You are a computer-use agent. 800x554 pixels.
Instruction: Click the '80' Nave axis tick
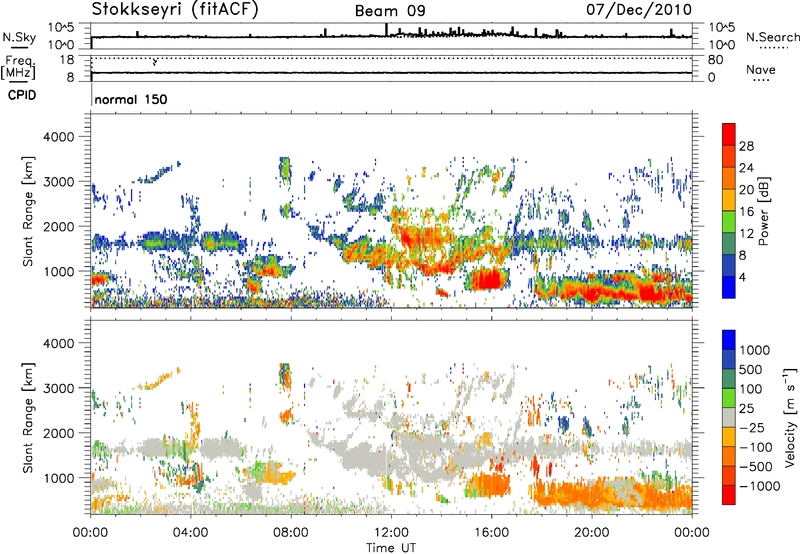[x=715, y=60]
